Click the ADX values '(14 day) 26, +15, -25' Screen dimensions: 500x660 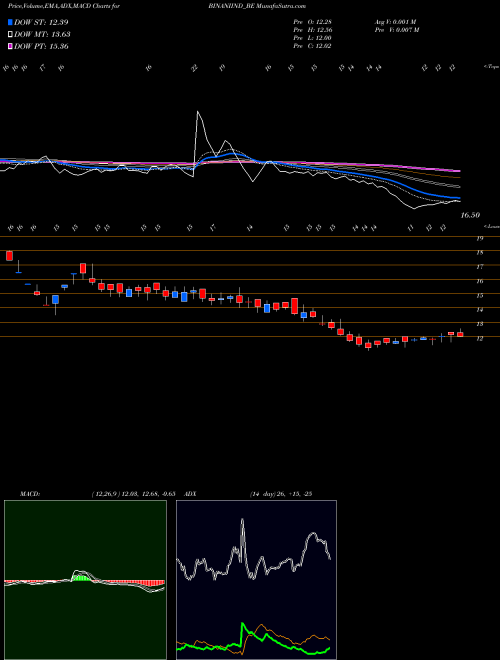coord(280,494)
